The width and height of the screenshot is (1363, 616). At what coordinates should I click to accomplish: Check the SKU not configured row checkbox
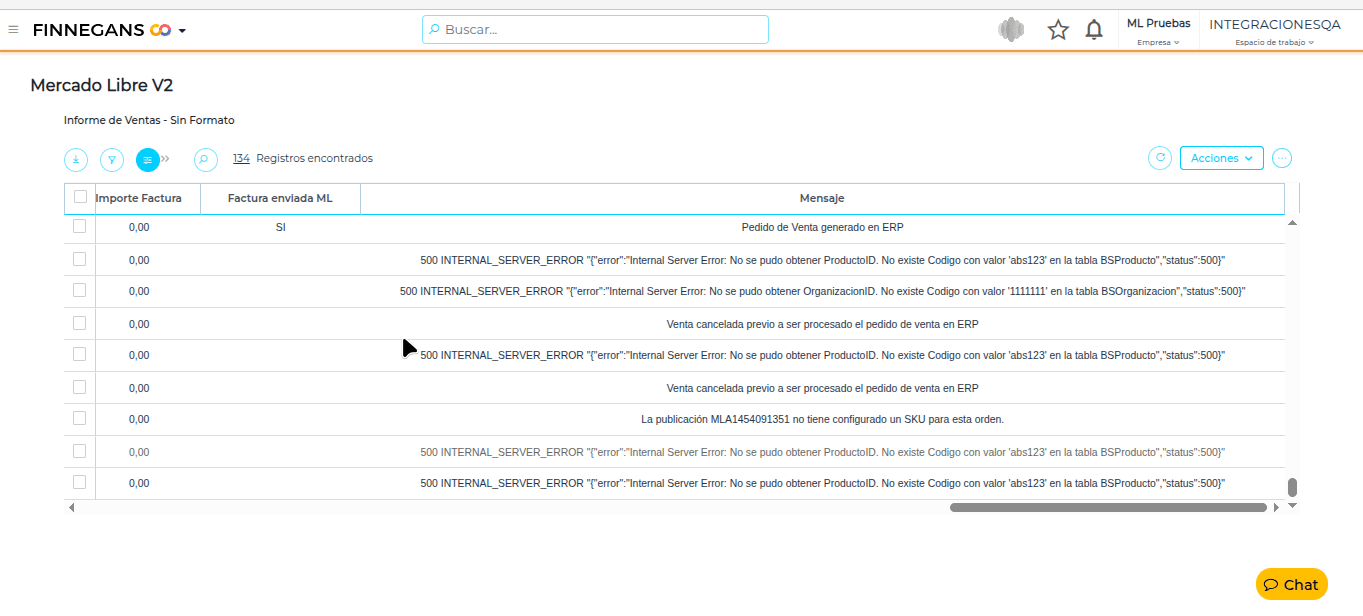point(80,418)
